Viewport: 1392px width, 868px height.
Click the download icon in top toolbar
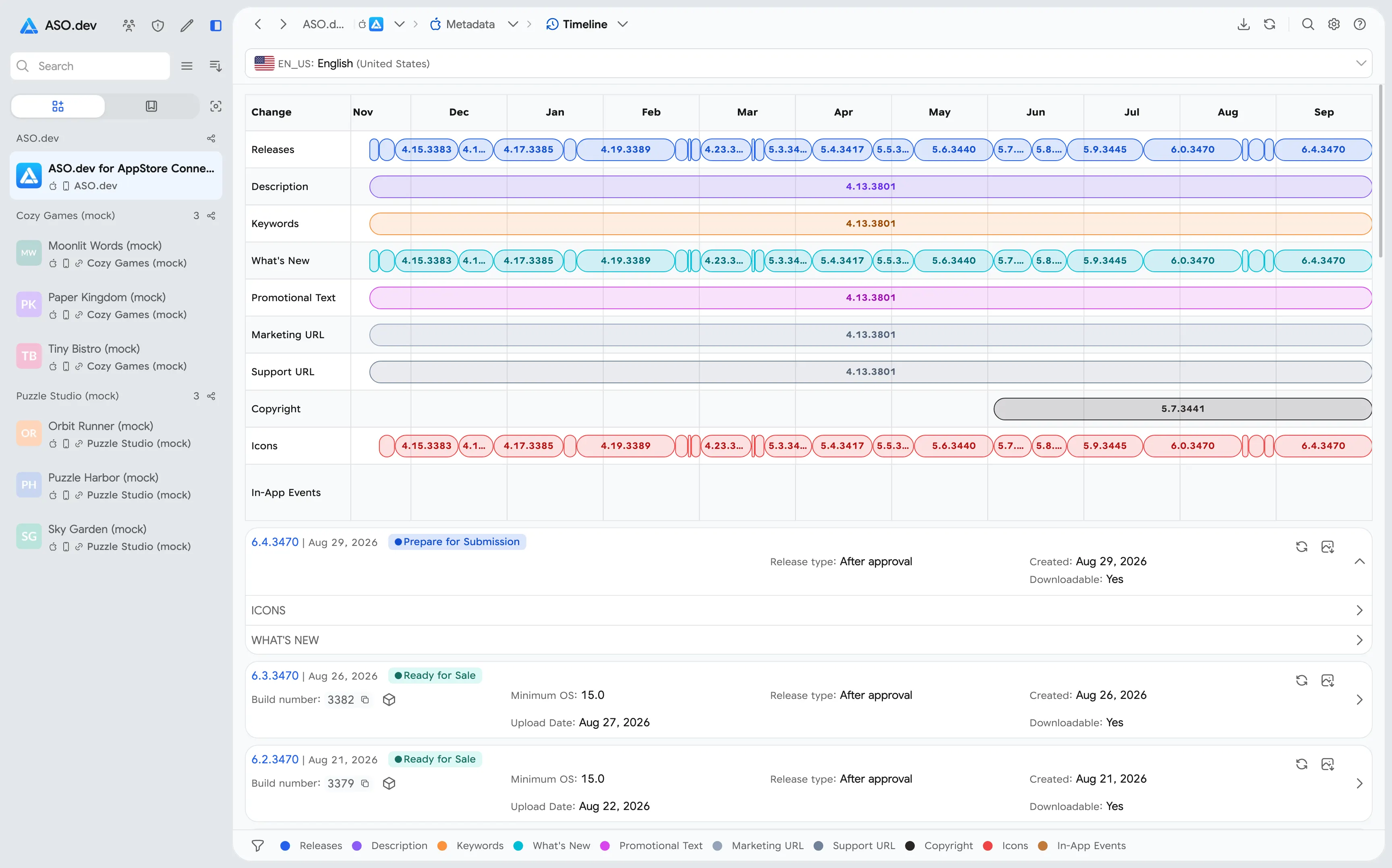click(x=1244, y=24)
